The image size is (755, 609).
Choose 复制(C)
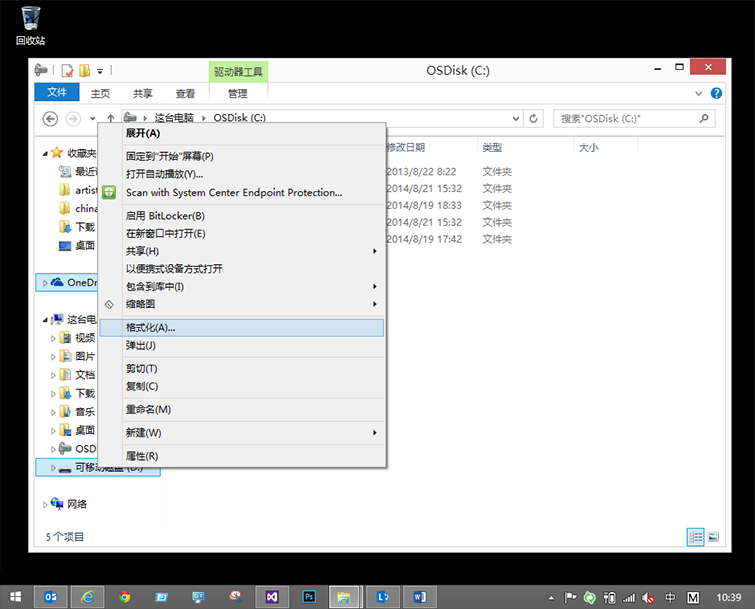241,387
